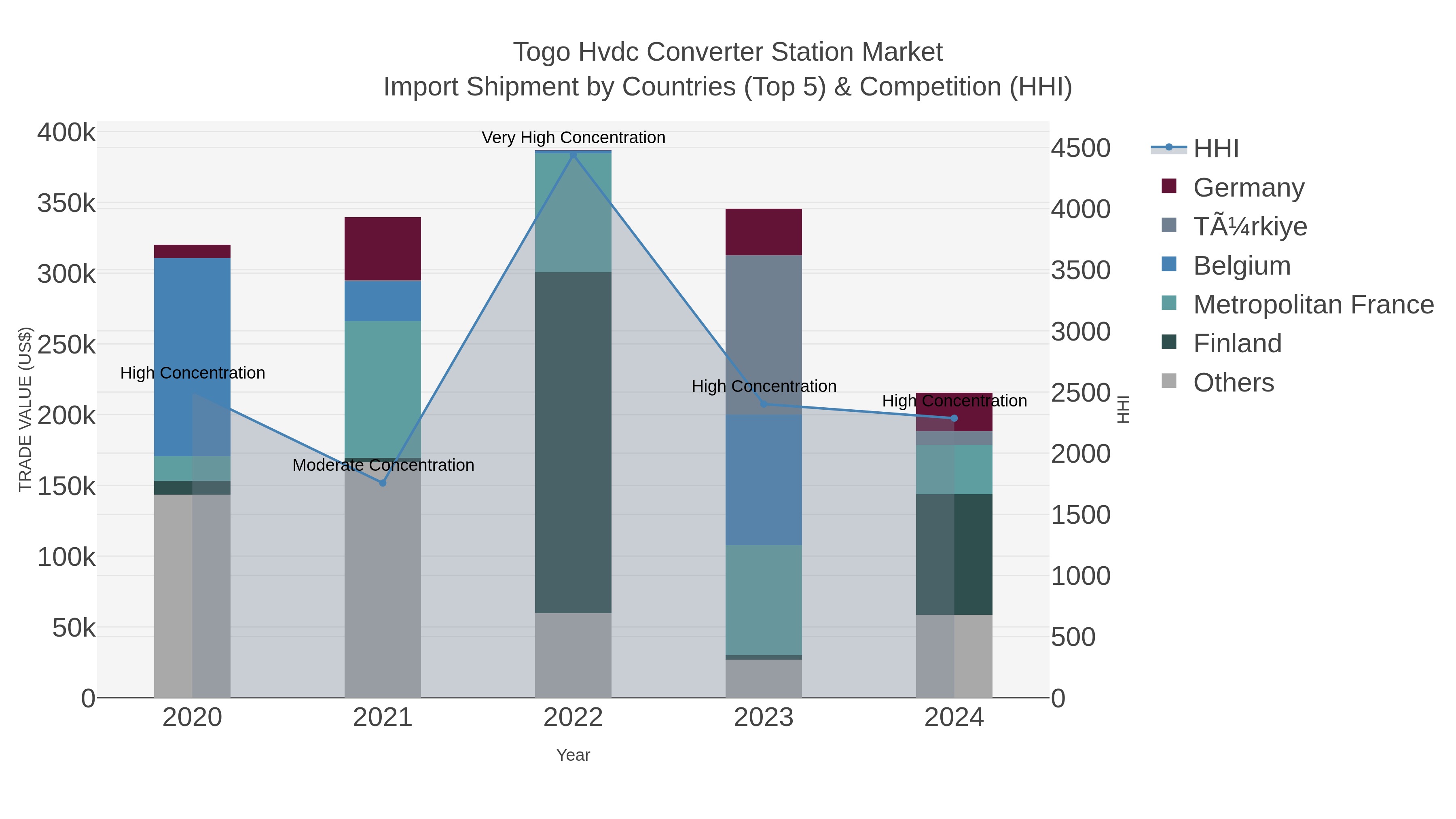This screenshot has height=819, width=1456.
Task: Click the 'Year' axis title
Action: click(x=573, y=755)
